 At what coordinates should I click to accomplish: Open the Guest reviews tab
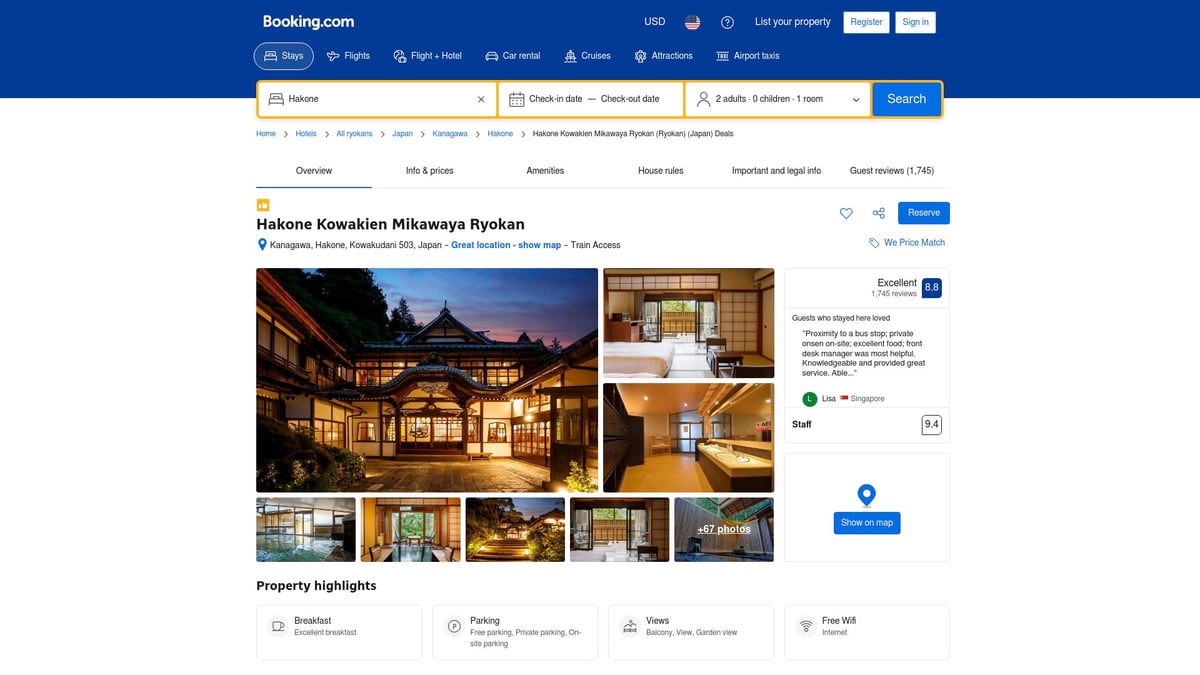point(891,170)
